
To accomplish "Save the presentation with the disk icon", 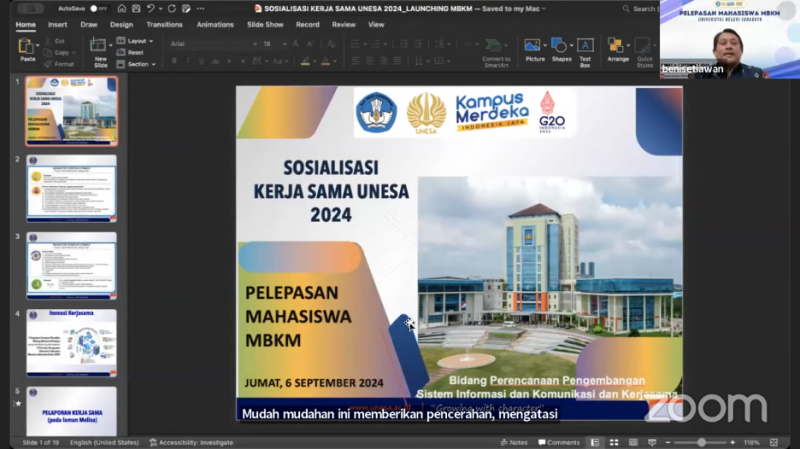I will 136,9.
